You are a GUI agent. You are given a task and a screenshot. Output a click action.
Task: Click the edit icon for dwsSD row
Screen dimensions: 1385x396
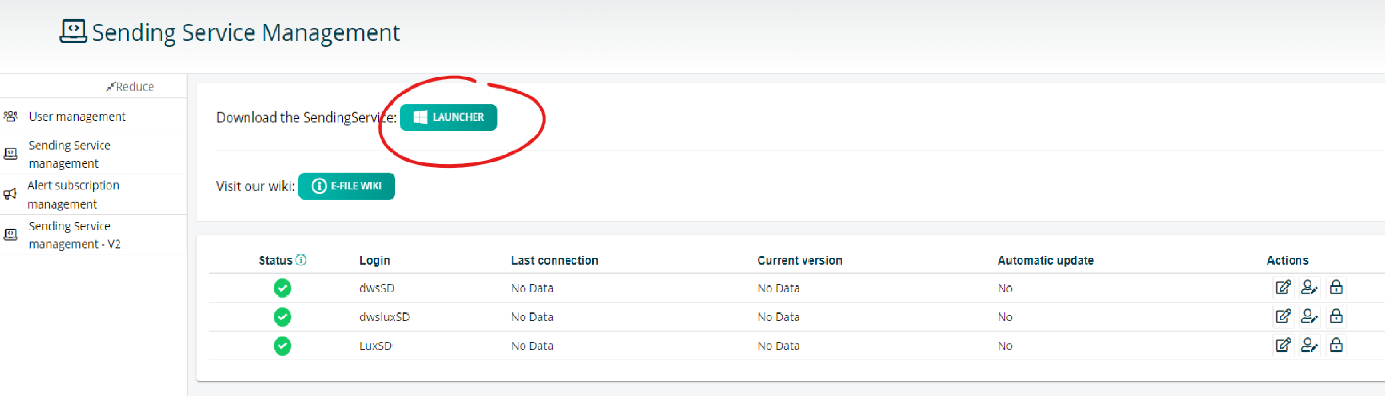tap(1283, 288)
